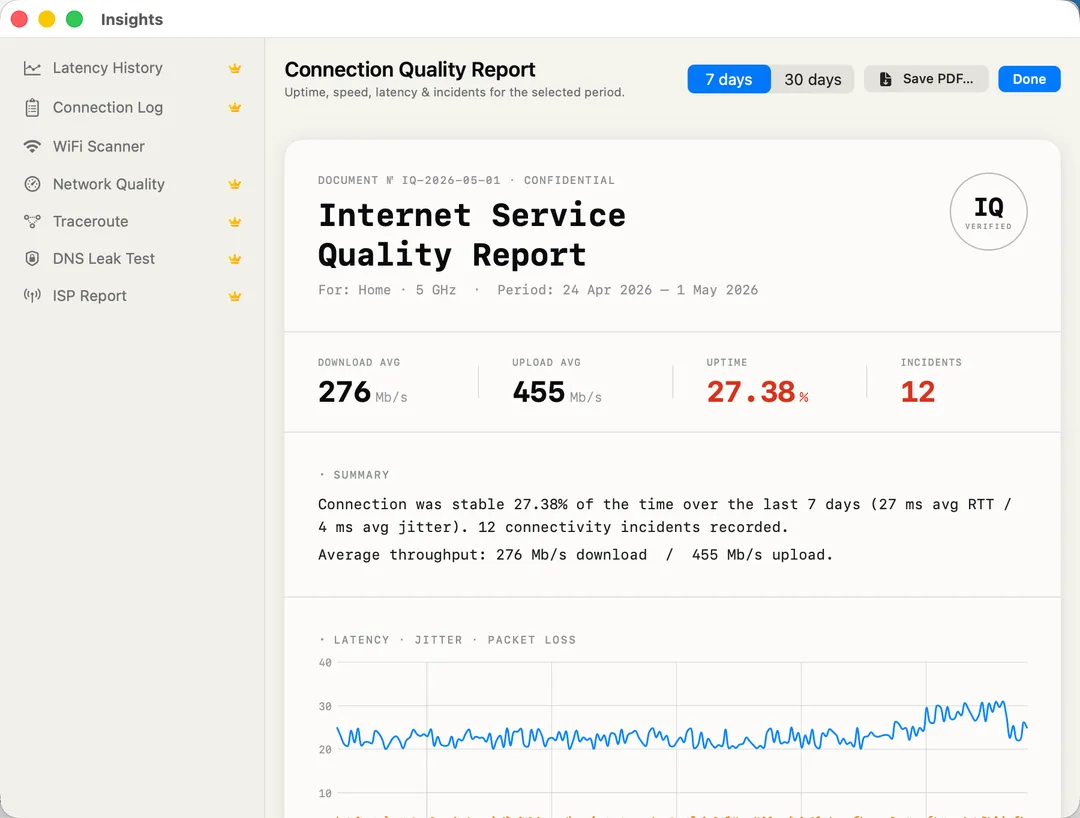1080x818 pixels.
Task: Open the Traceroute tool
Action: click(x=132, y=221)
